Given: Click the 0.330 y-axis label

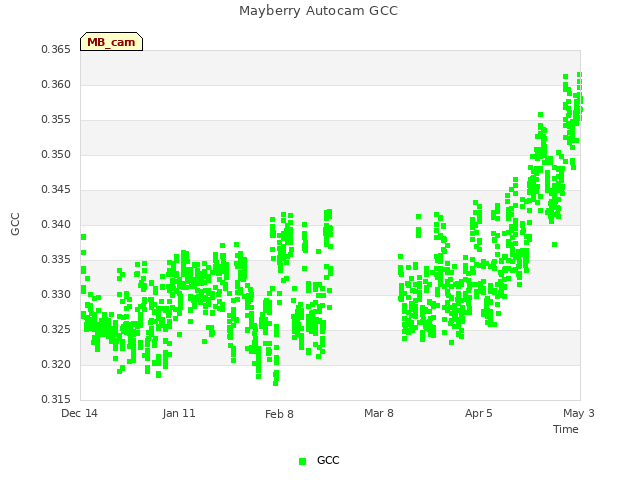Looking at the screenshot, I should (56, 294).
